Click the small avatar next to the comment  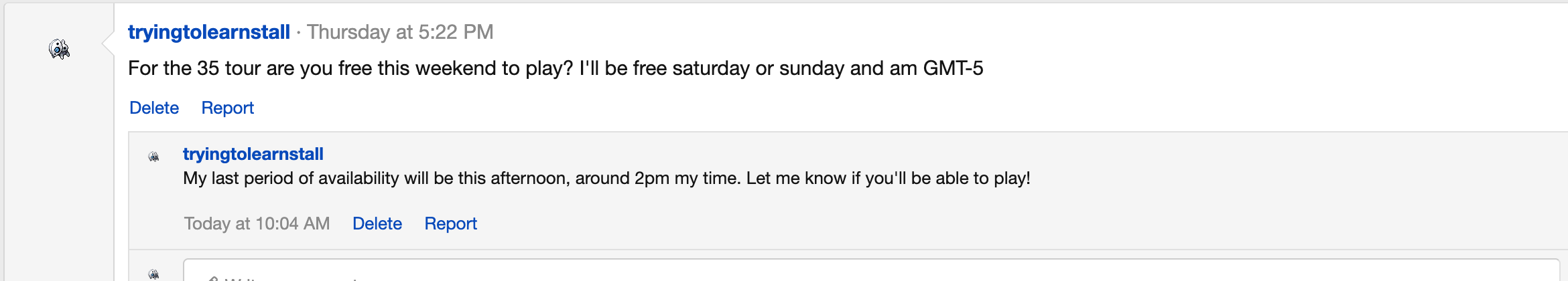click(153, 157)
